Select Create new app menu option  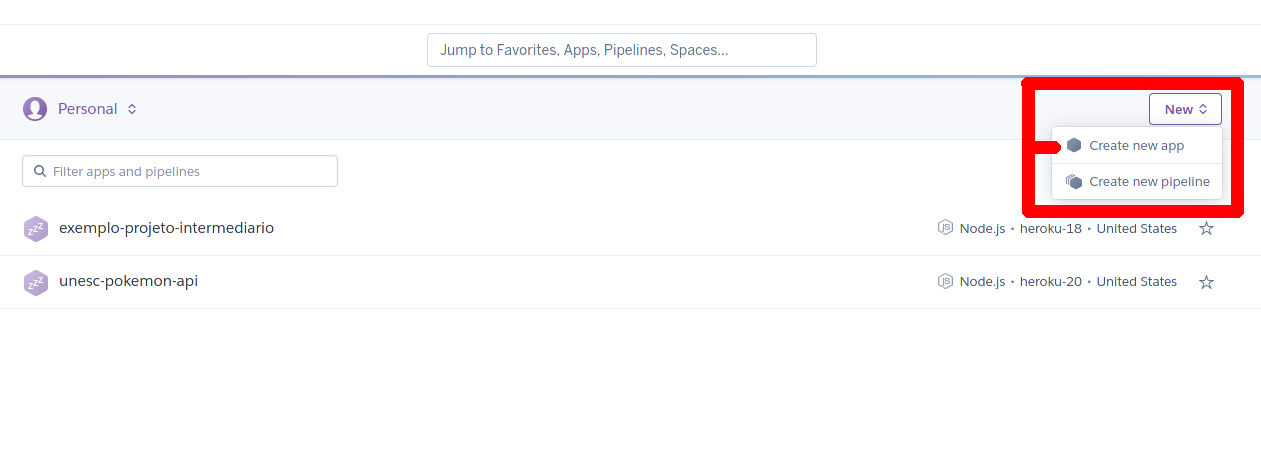(x=1136, y=145)
